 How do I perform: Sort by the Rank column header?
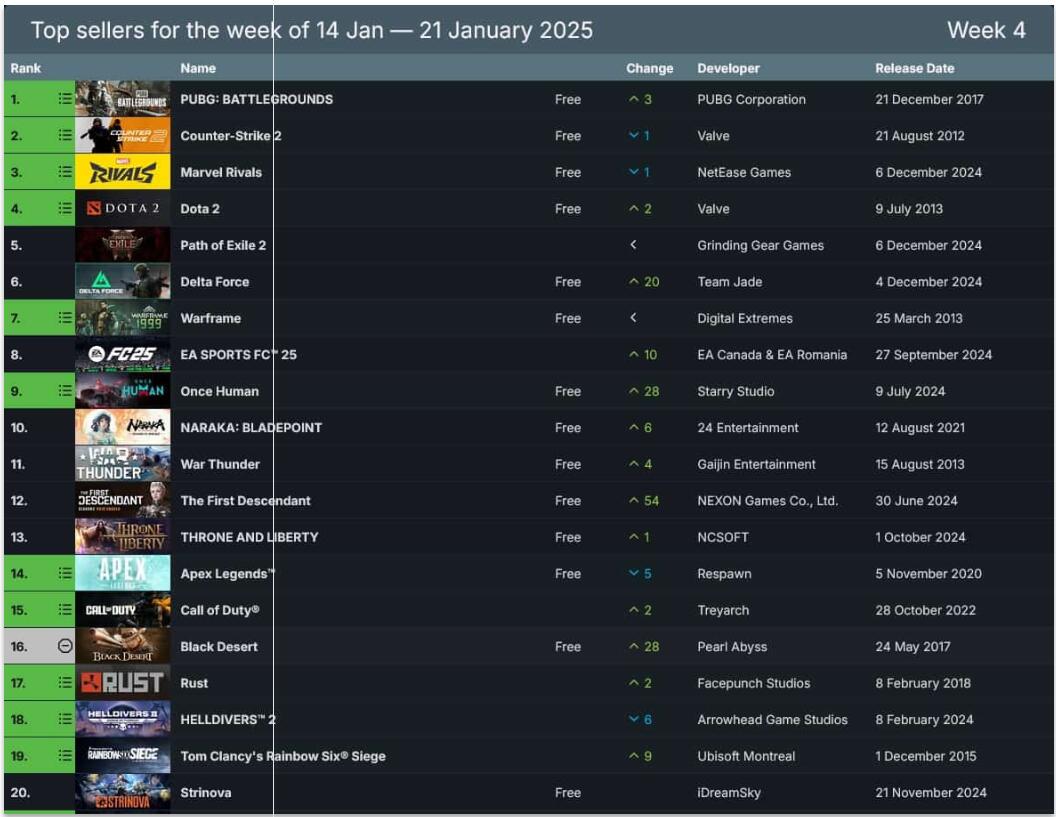[26, 68]
